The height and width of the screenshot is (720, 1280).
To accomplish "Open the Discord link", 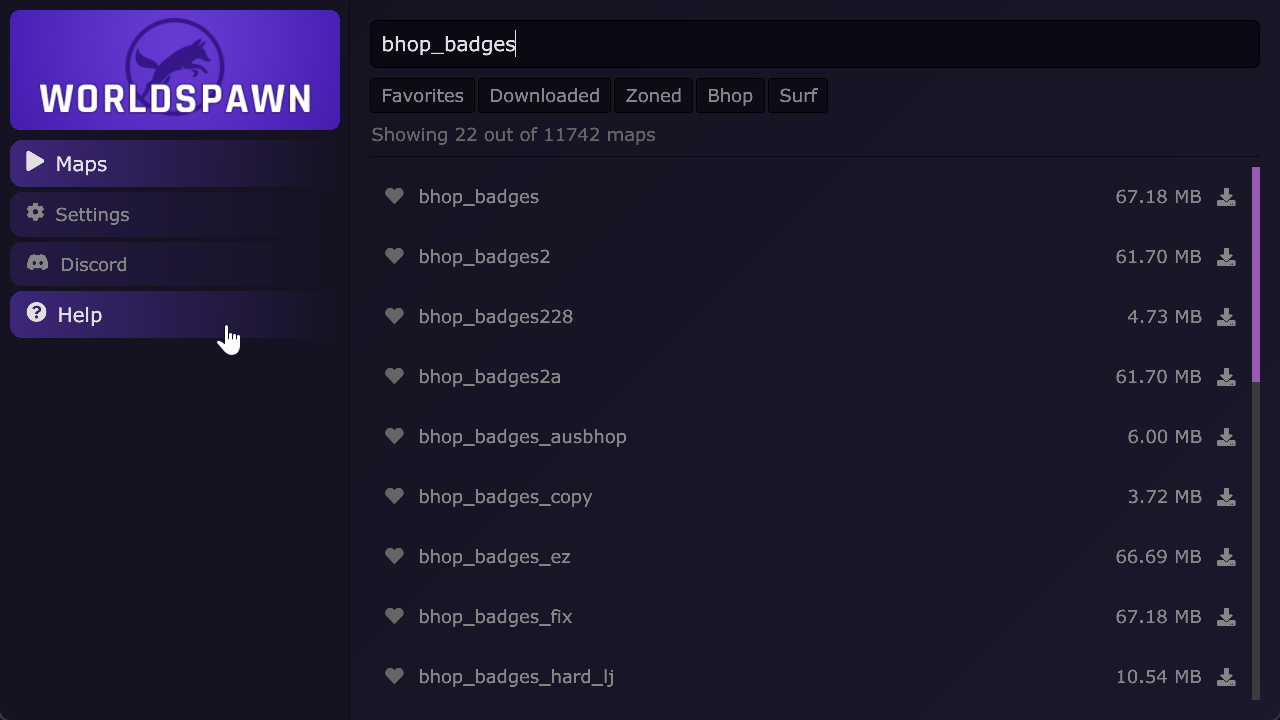I will coord(170,264).
